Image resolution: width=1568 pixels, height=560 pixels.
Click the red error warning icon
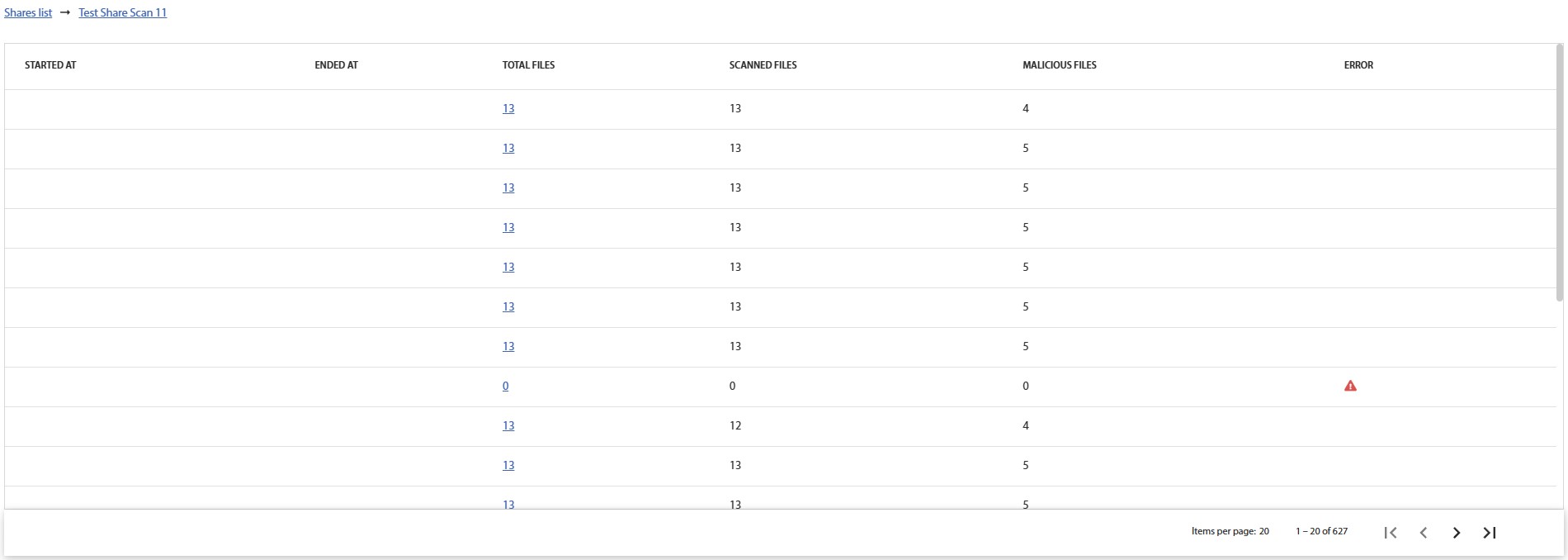(x=1350, y=386)
